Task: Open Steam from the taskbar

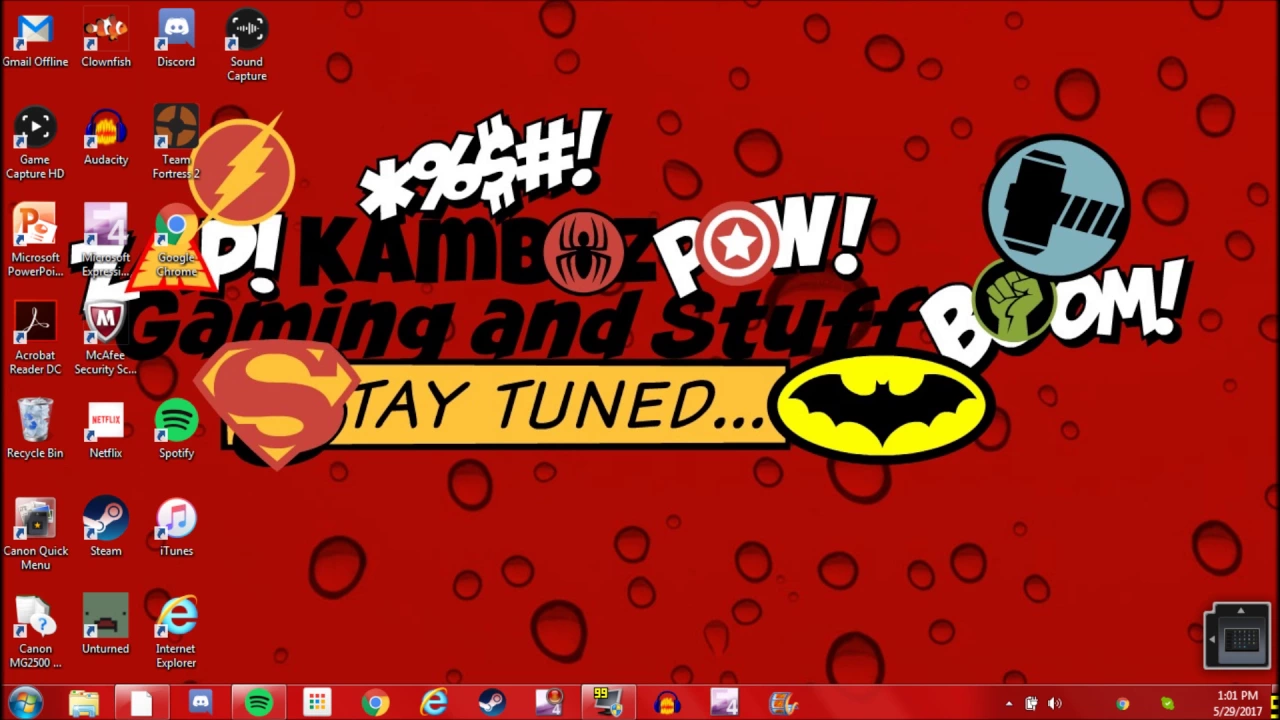Action: click(x=492, y=703)
